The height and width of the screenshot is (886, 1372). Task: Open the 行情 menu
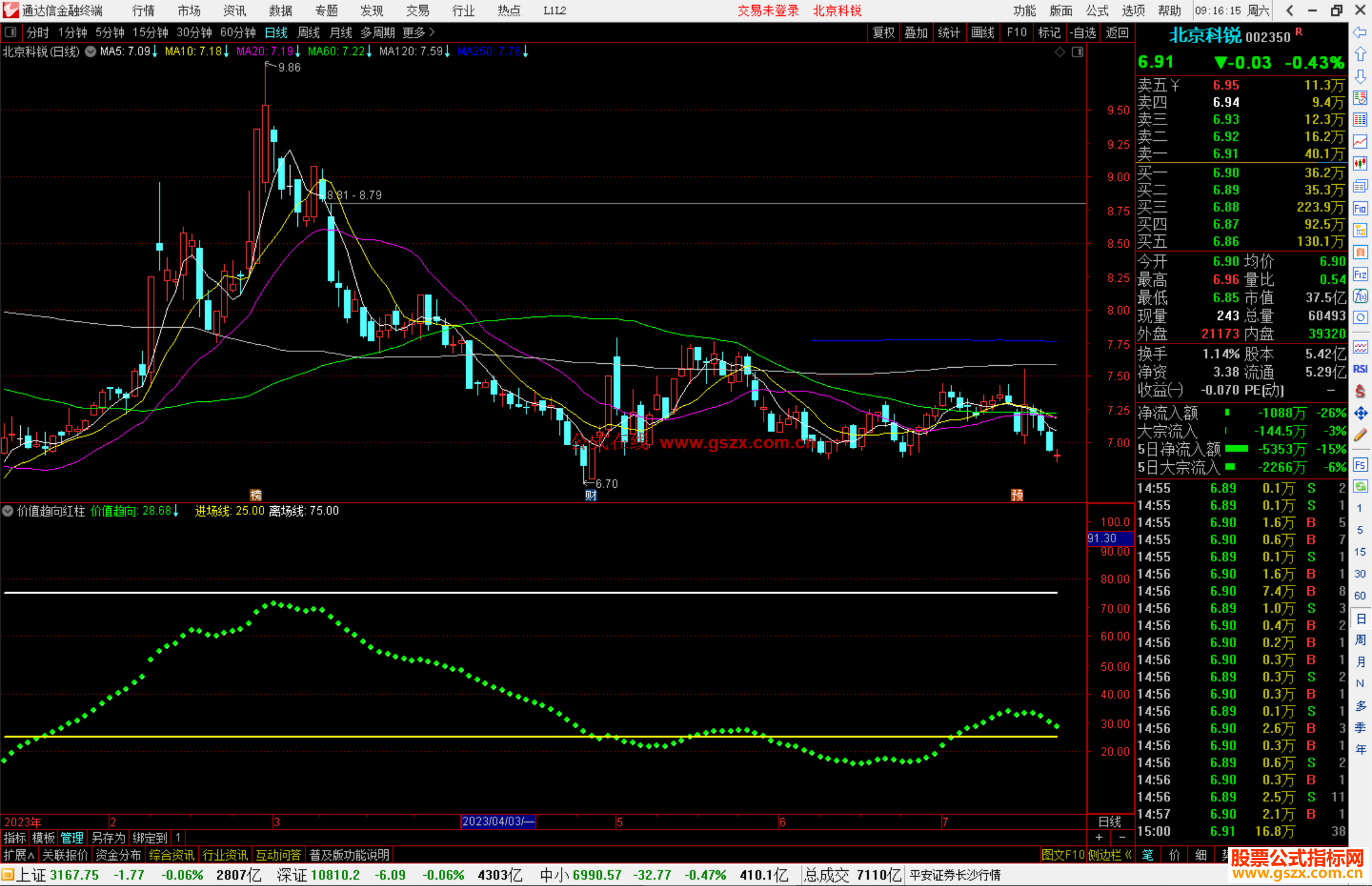coord(143,10)
